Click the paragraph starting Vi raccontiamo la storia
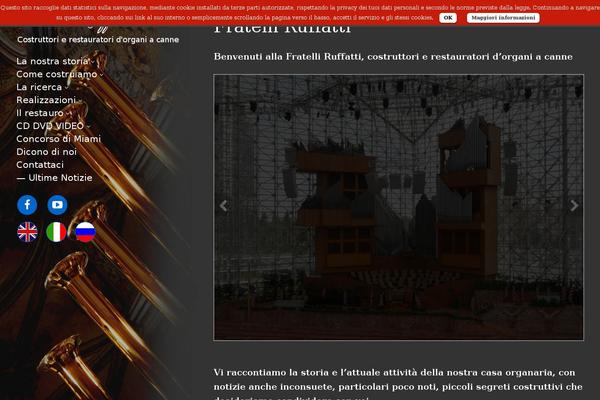This screenshot has height=400, width=600. 398,385
